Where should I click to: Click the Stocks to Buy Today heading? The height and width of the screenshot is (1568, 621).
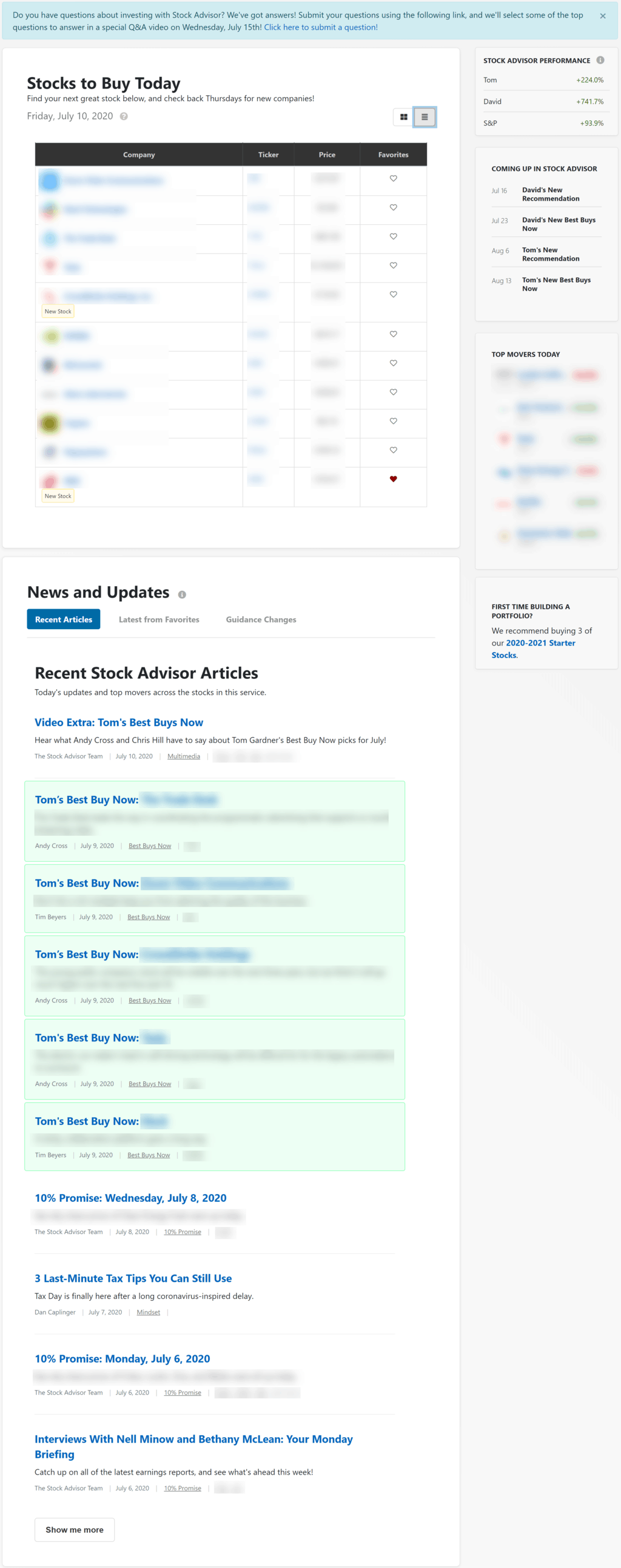click(104, 83)
